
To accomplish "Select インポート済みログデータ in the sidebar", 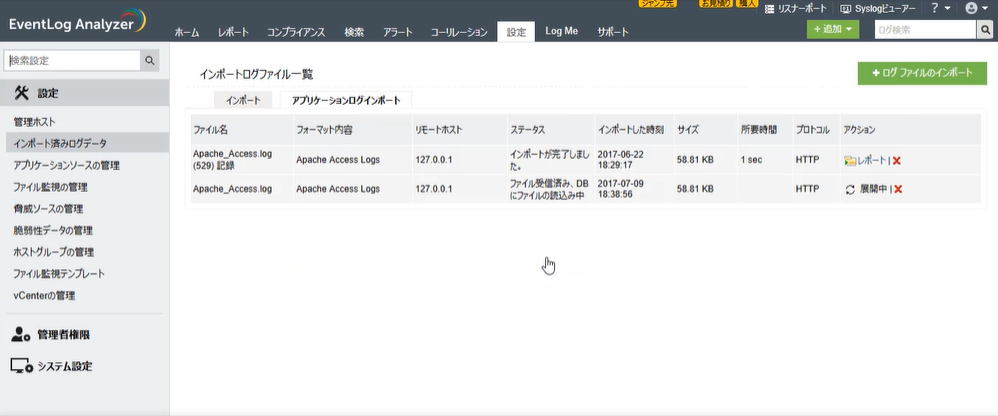I will pyautogui.click(x=87, y=143).
